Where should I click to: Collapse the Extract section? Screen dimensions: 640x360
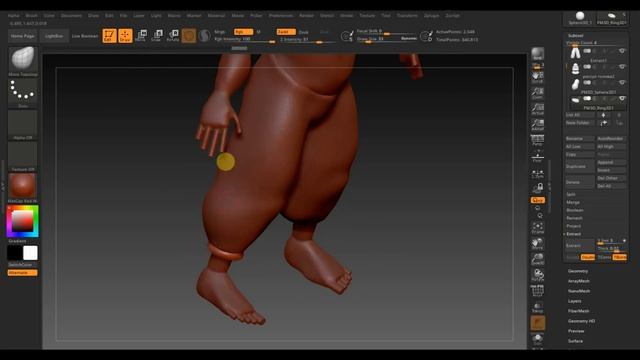tap(573, 234)
